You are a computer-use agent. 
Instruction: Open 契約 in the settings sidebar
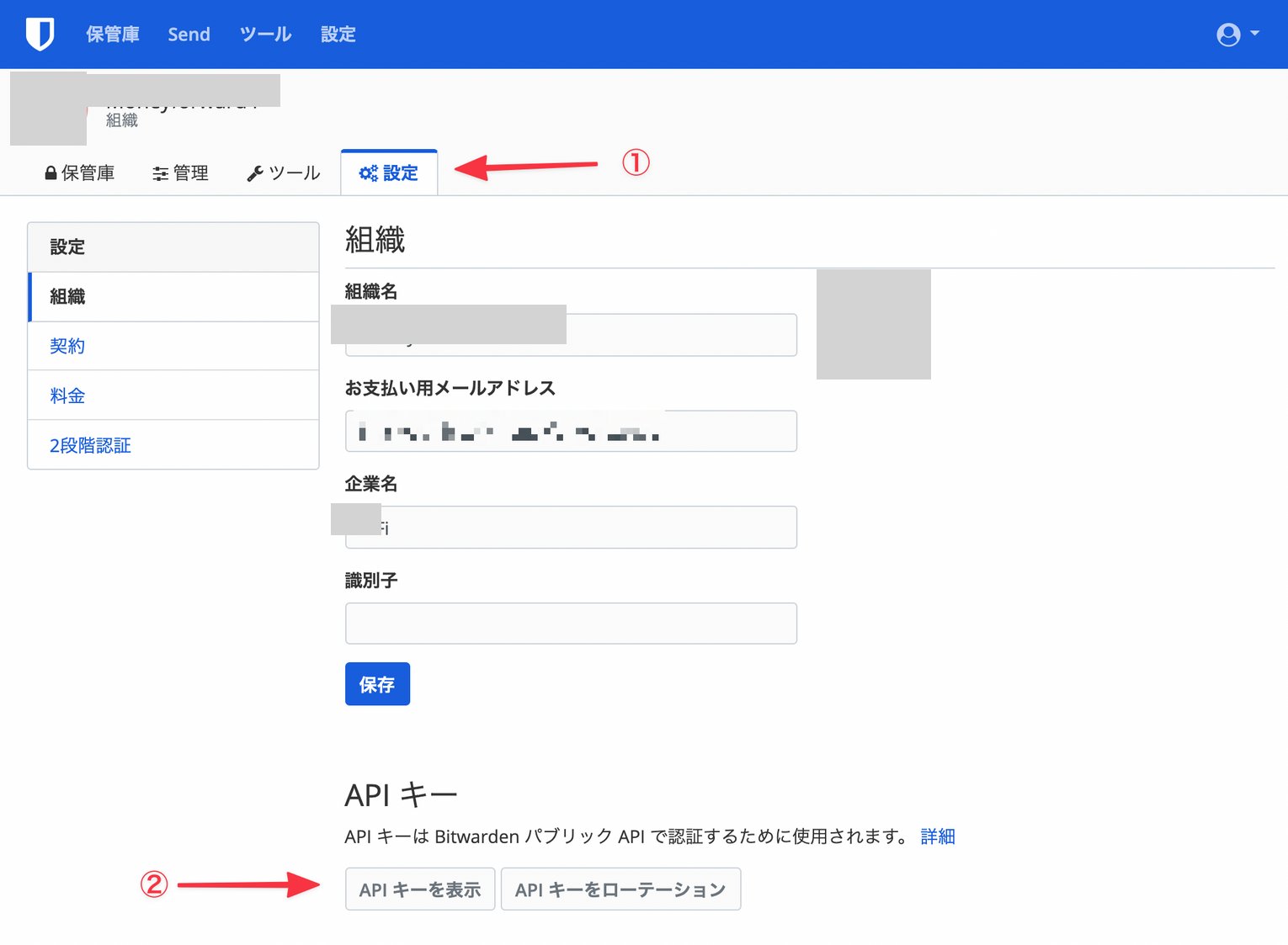point(173,346)
